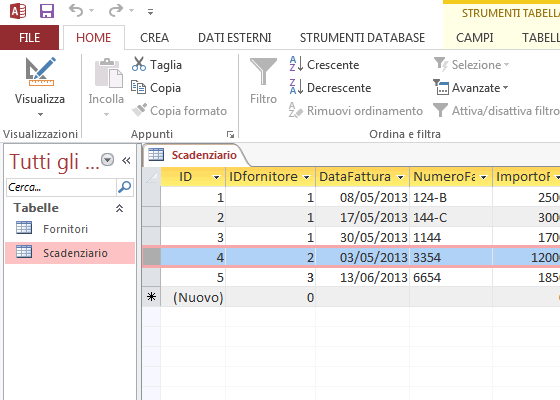This screenshot has width=560, height=400.
Task: Collapse navigation pane with double chevron
Action: click(126, 160)
